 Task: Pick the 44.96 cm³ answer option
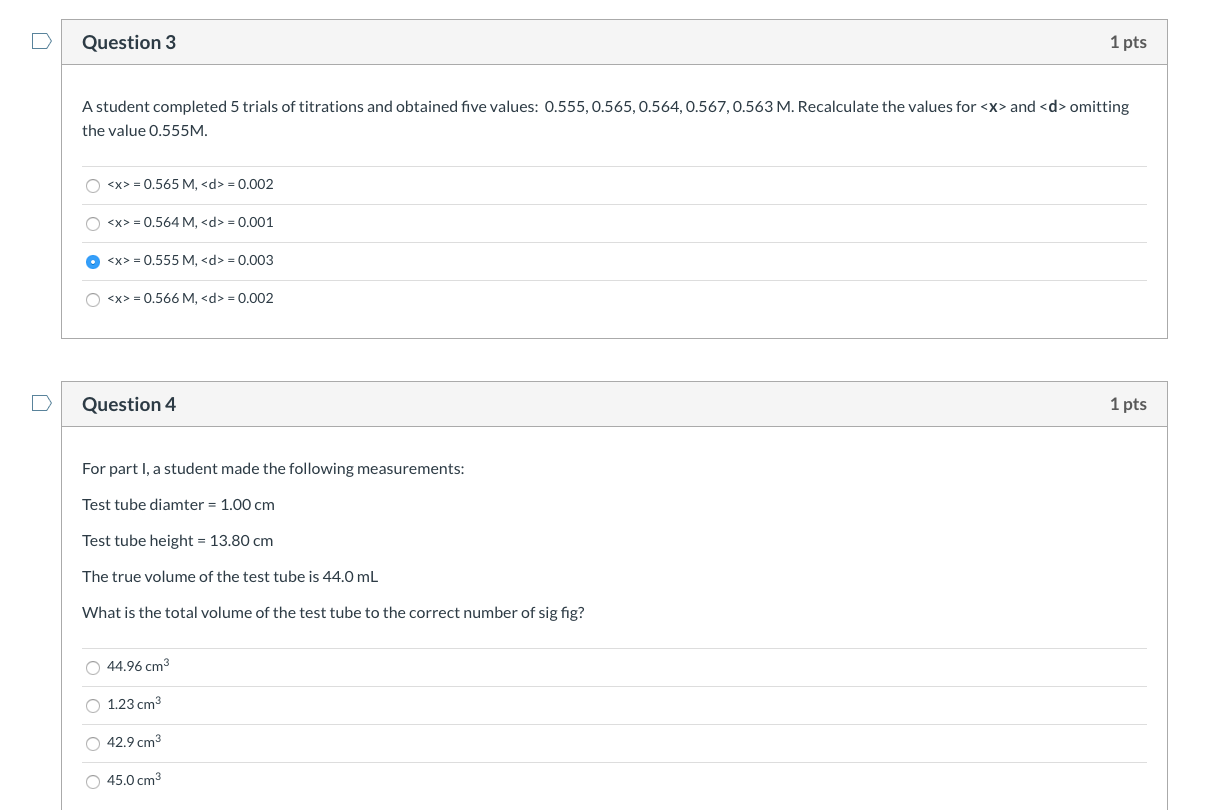(x=93, y=667)
